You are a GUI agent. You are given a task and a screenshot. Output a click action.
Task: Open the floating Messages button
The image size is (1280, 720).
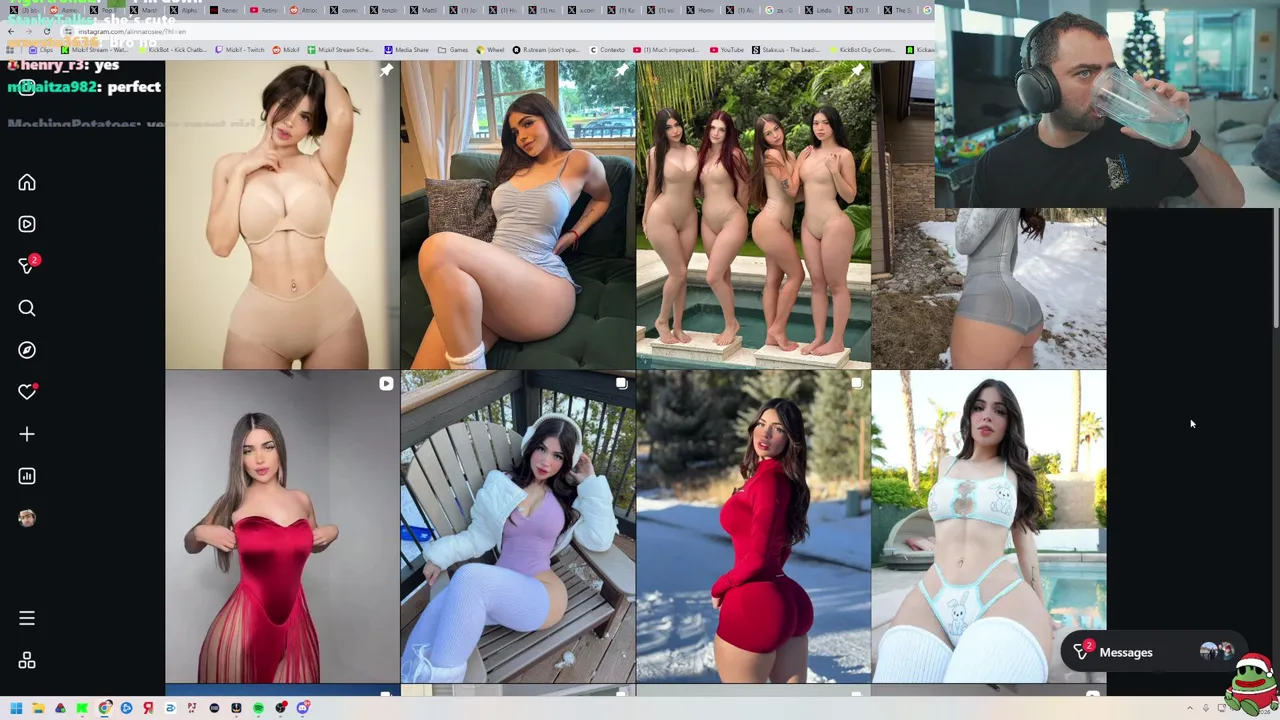[x=1154, y=652]
